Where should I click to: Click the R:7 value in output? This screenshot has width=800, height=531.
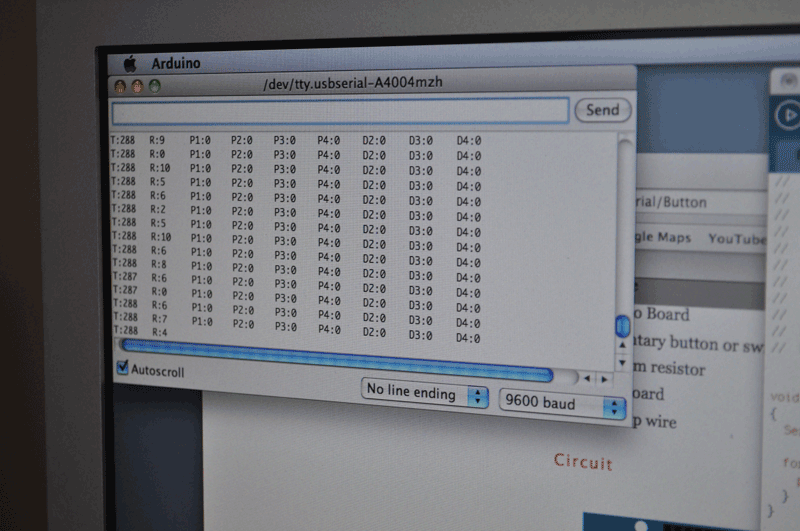tap(159, 319)
